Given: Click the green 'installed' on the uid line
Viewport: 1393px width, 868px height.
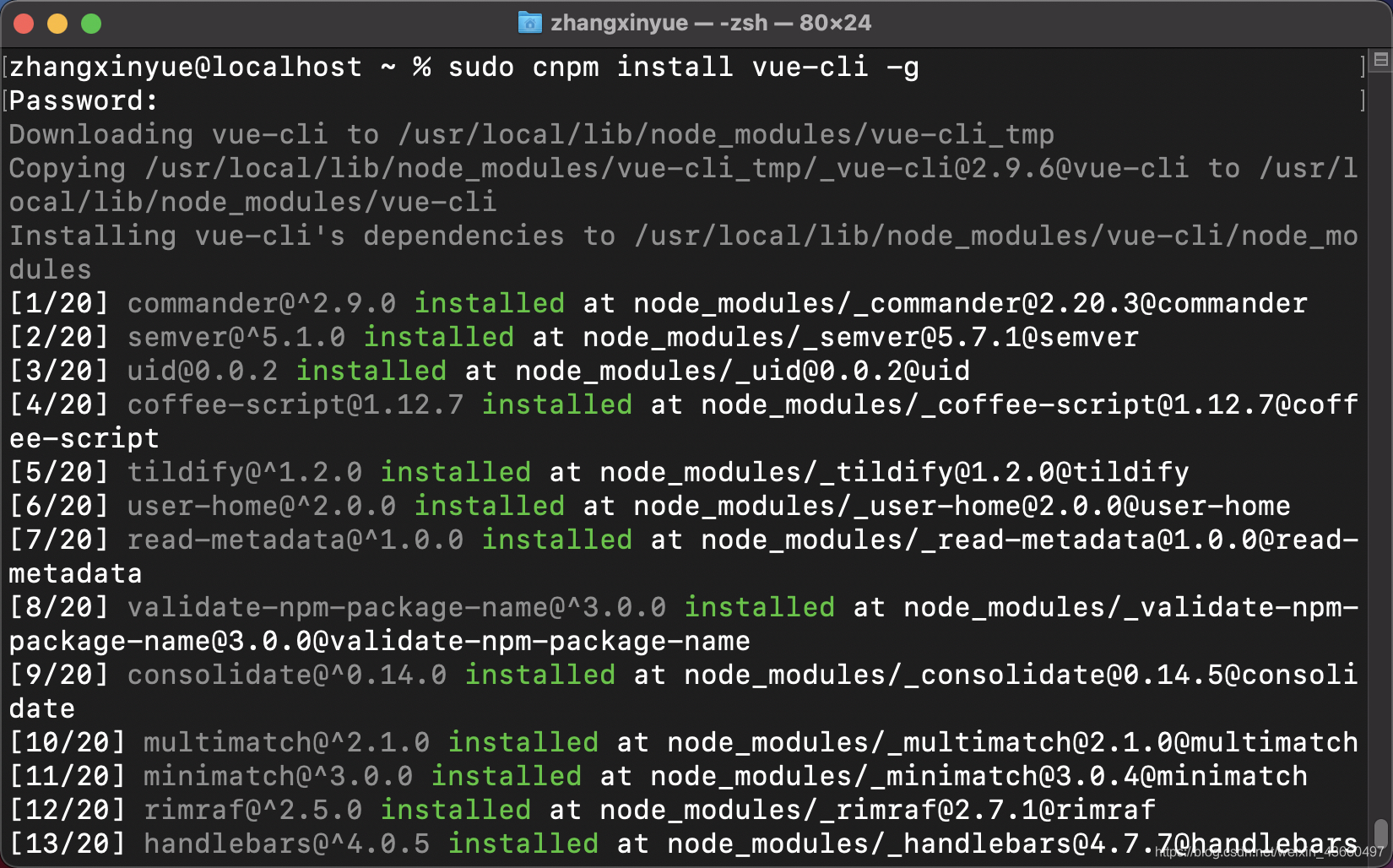Looking at the screenshot, I should pos(371,371).
